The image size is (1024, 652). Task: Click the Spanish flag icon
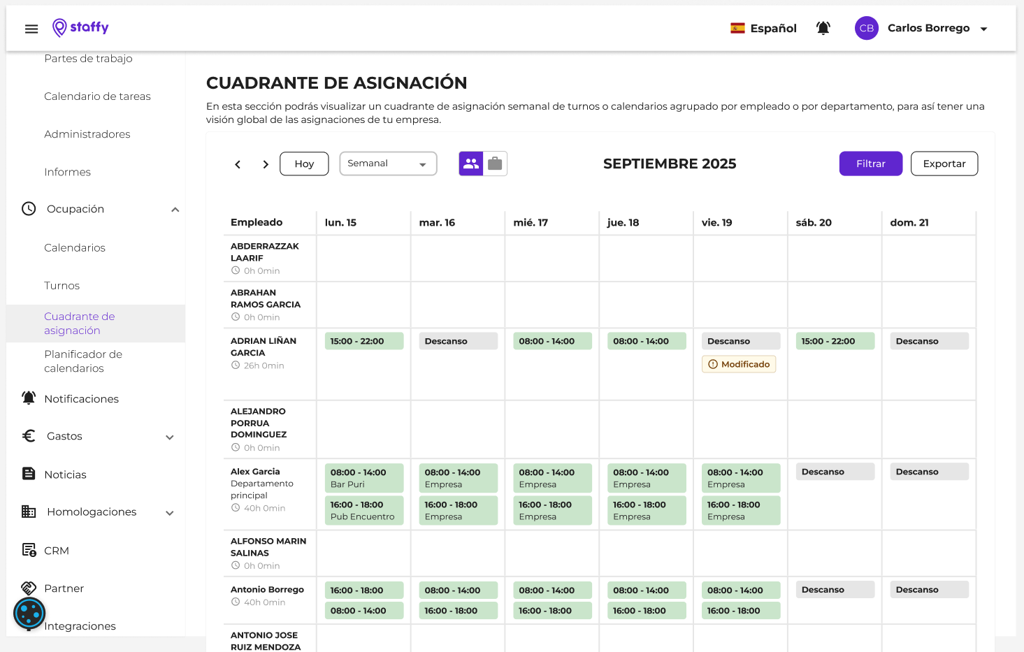click(x=738, y=28)
